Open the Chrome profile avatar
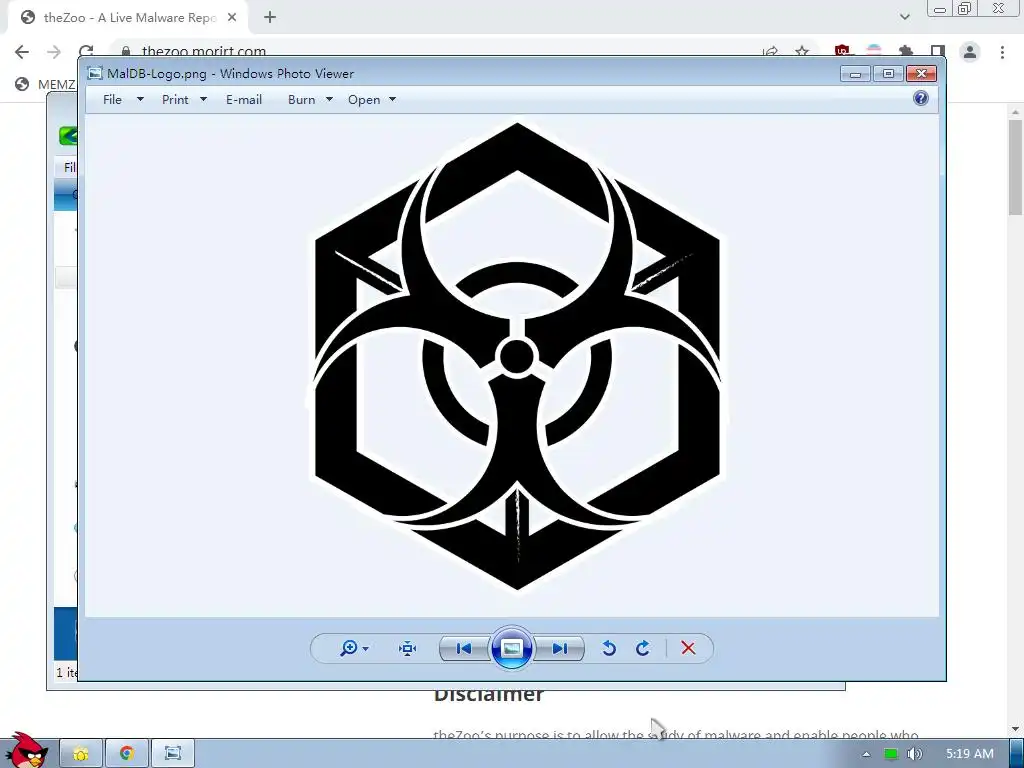 coord(970,52)
